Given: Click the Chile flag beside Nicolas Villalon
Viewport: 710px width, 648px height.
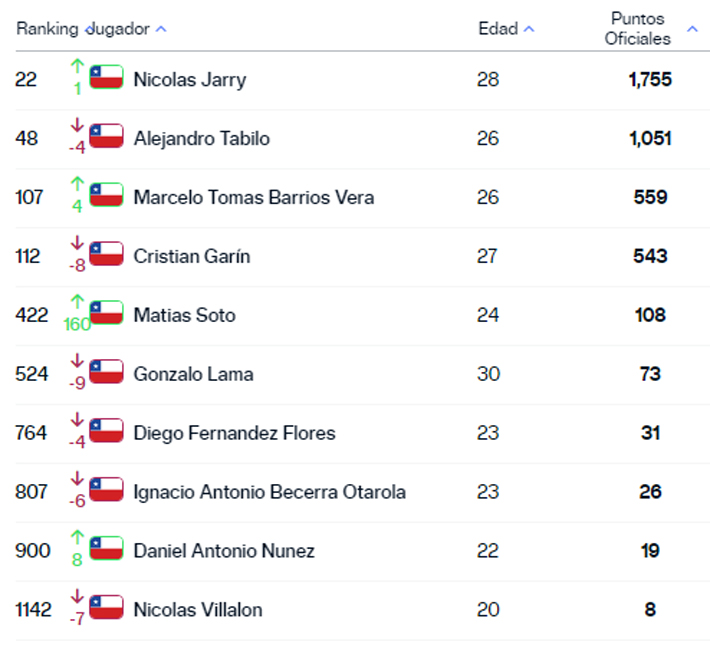Looking at the screenshot, I should click(x=106, y=607).
